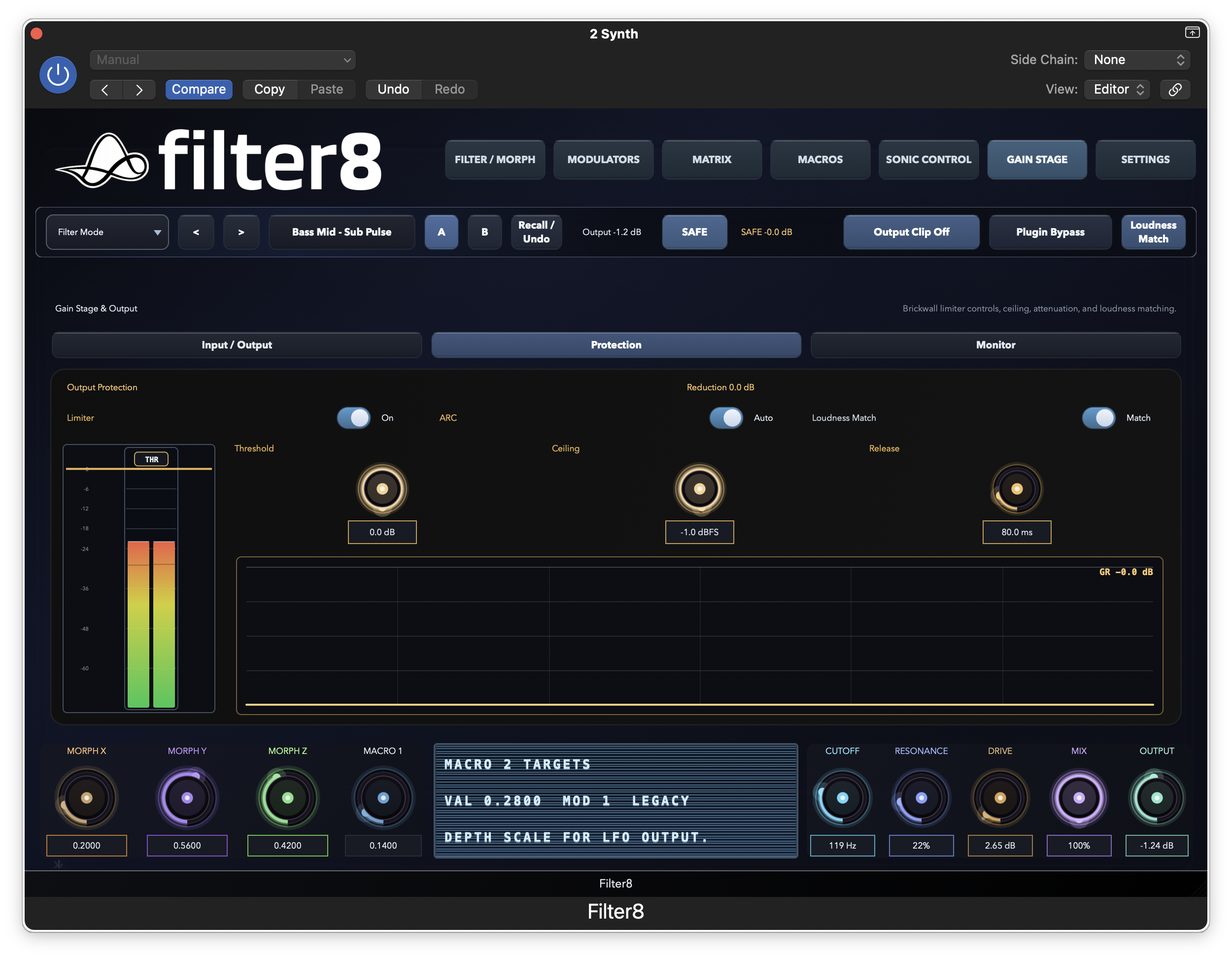Viewport: 1232px width, 959px height.
Task: Click the CUTOFF knob
Action: (842, 798)
